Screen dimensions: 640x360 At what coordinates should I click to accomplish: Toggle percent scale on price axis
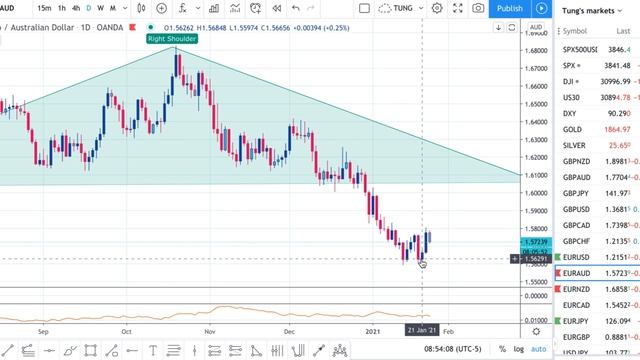(x=502, y=349)
